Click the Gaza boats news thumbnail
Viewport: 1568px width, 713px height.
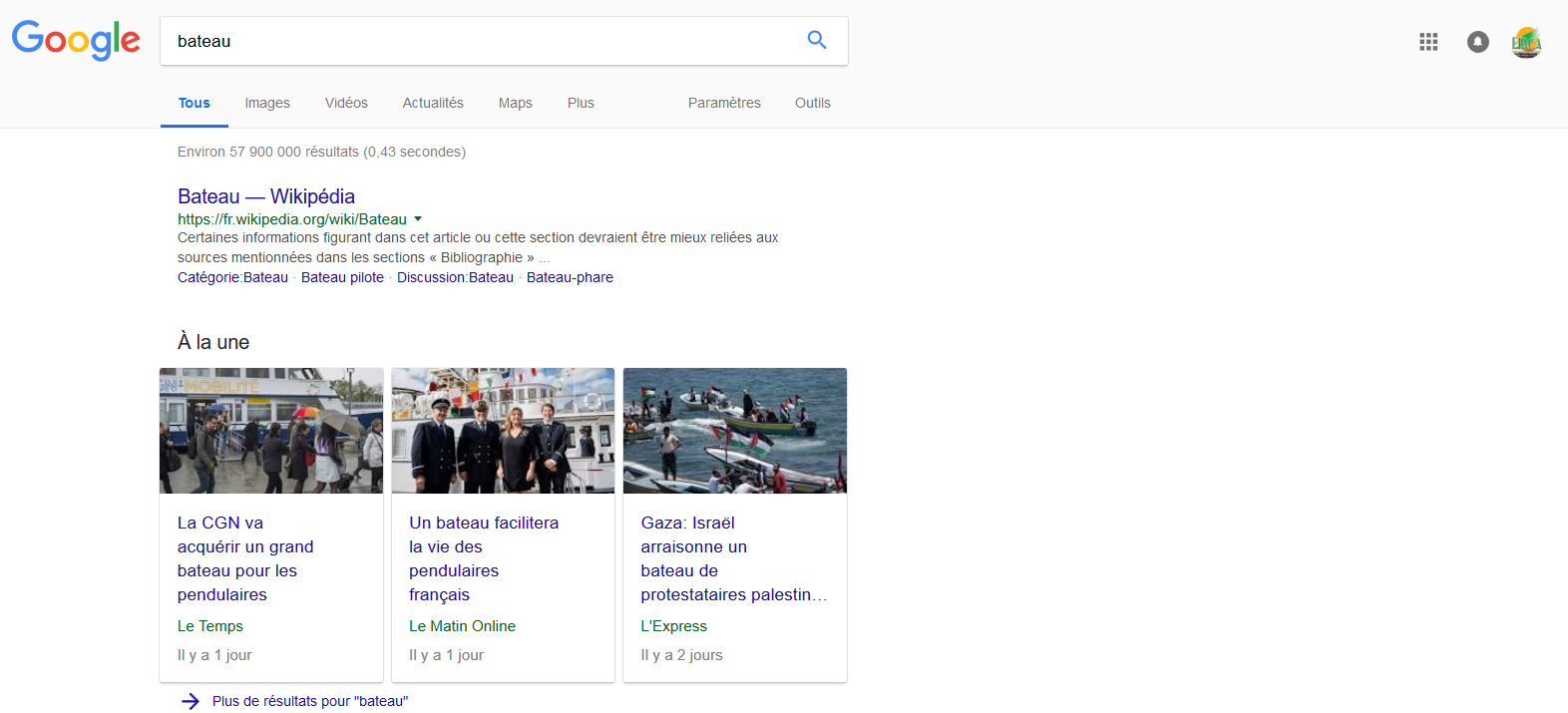[735, 431]
